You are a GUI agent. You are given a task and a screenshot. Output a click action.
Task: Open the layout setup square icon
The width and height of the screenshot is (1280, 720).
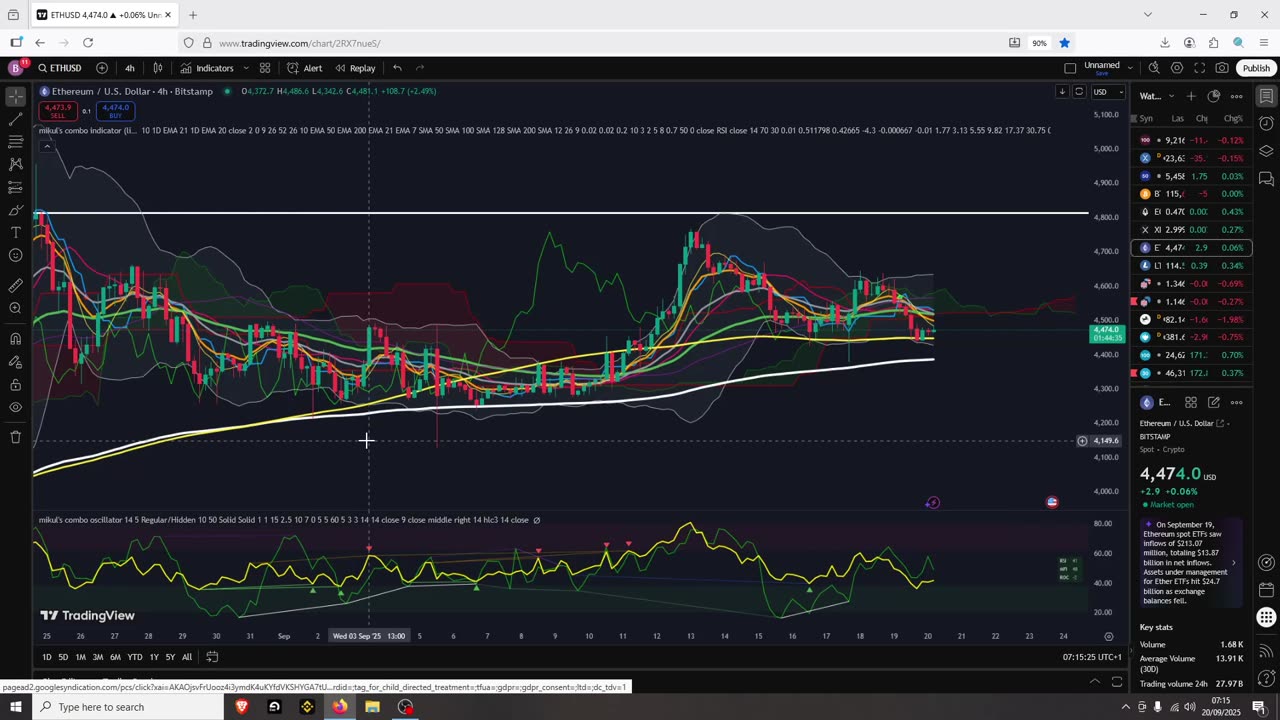[x=1070, y=68]
